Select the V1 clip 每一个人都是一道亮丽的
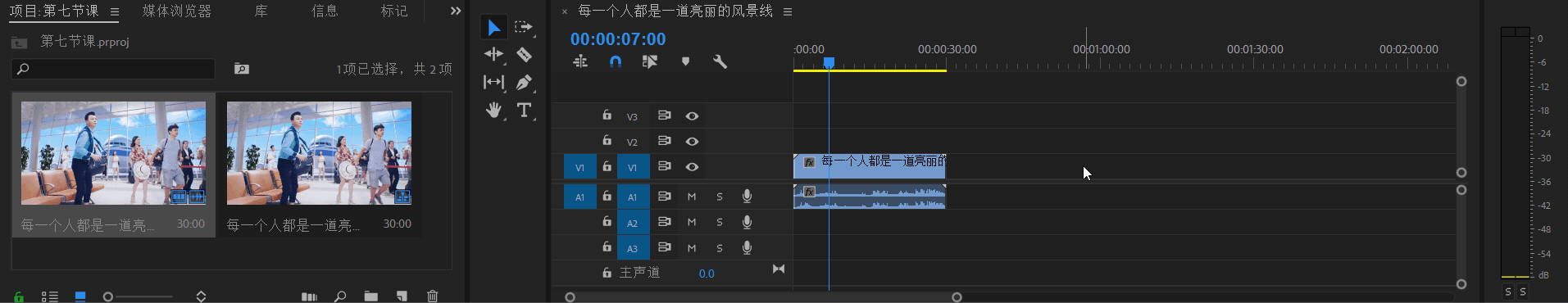The image size is (1568, 303). pyautogui.click(x=870, y=166)
